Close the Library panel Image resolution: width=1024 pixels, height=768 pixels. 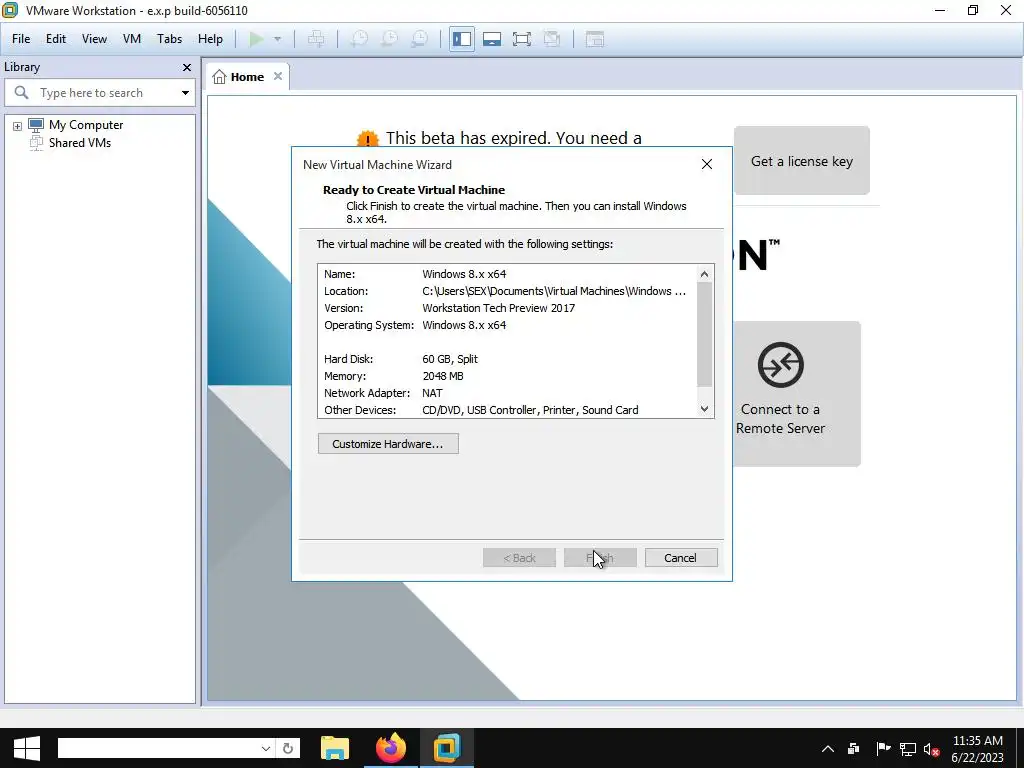(x=187, y=67)
